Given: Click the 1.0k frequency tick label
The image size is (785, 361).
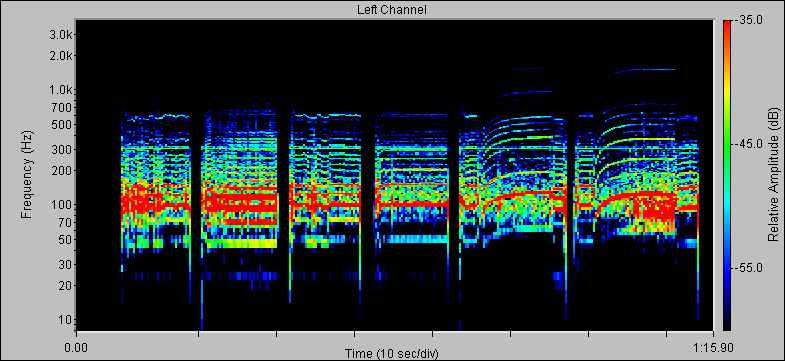Looking at the screenshot, I should click(61, 91).
